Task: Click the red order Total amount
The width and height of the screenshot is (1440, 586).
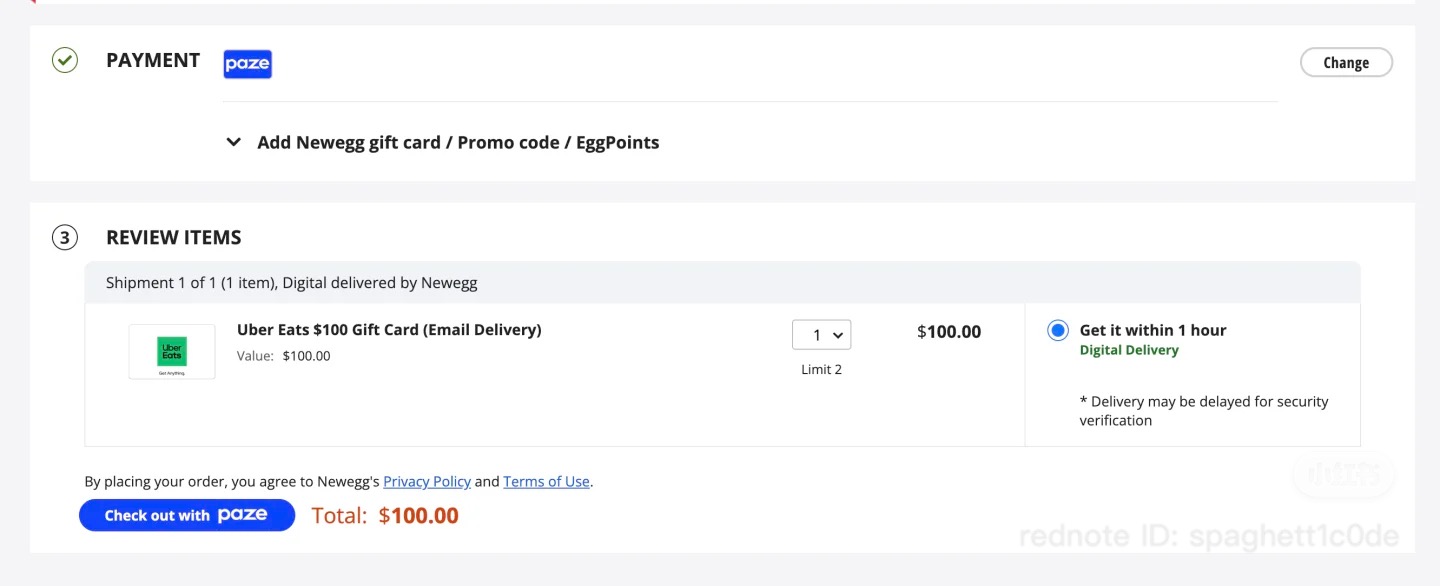Action: click(418, 516)
